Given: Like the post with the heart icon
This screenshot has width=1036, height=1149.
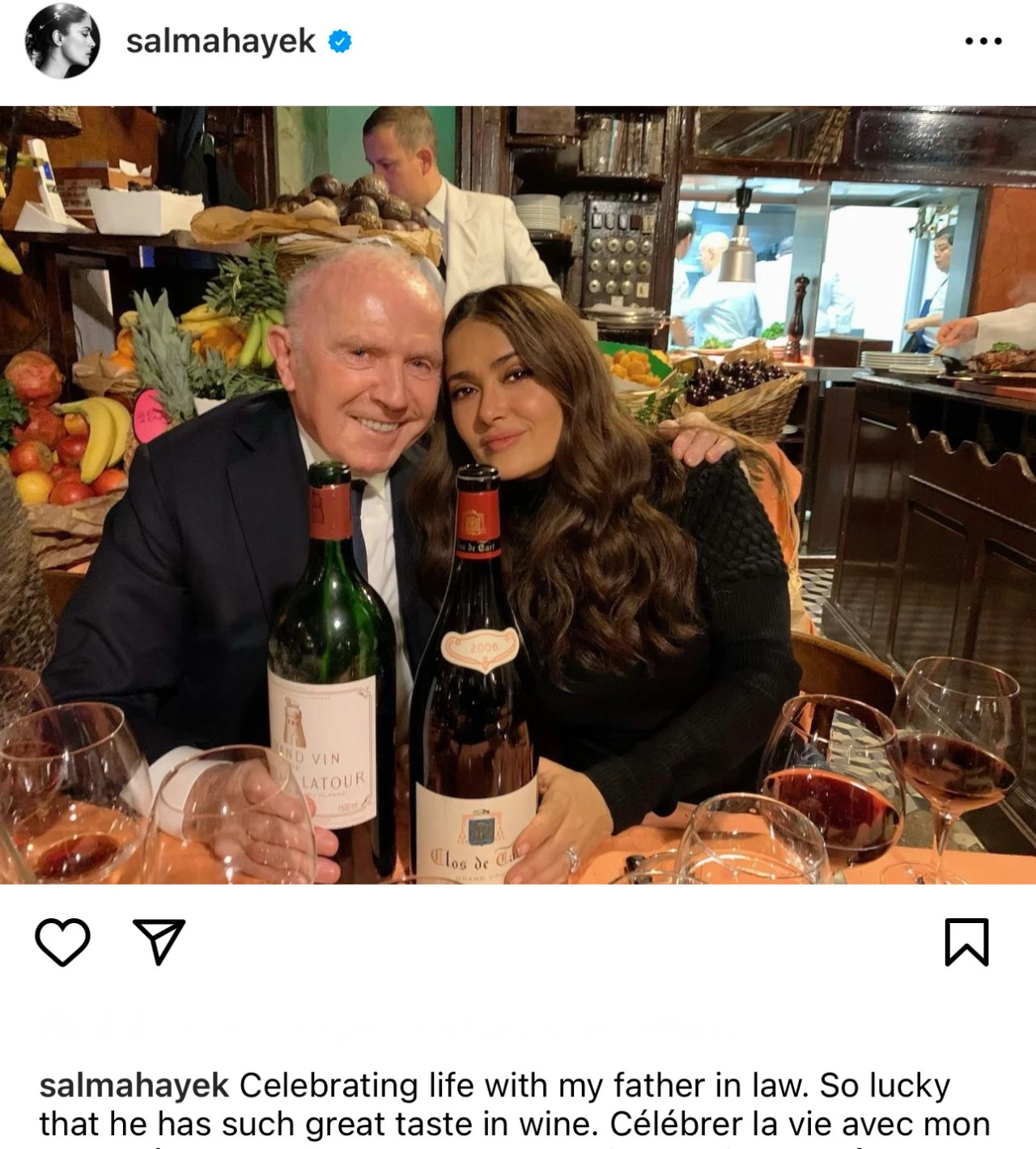Looking at the screenshot, I should point(62,942).
